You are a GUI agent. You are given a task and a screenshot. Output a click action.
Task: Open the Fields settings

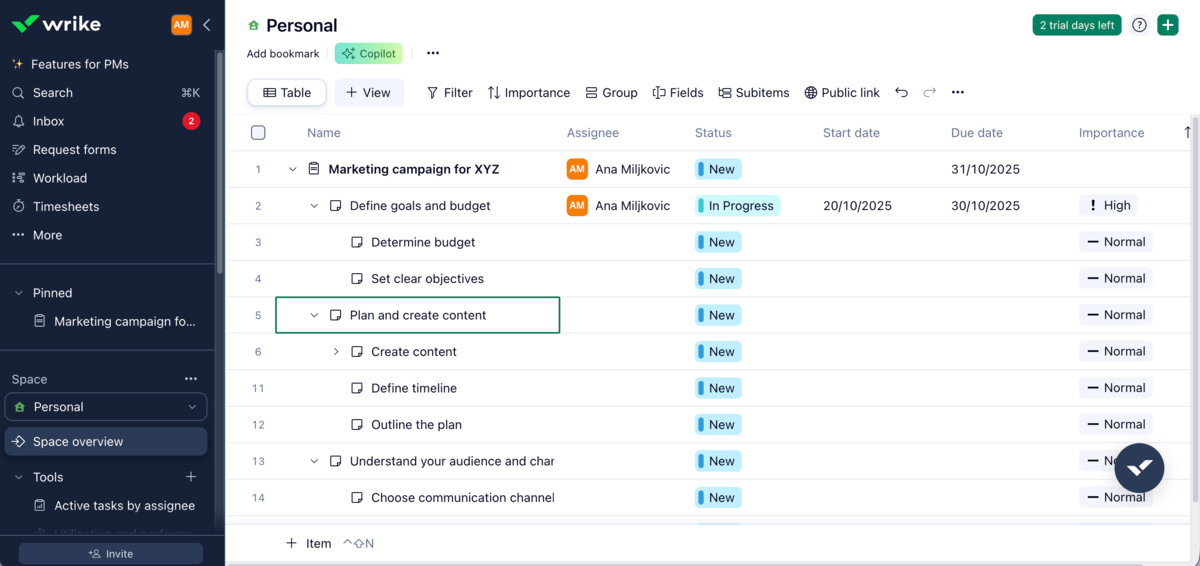pos(678,93)
